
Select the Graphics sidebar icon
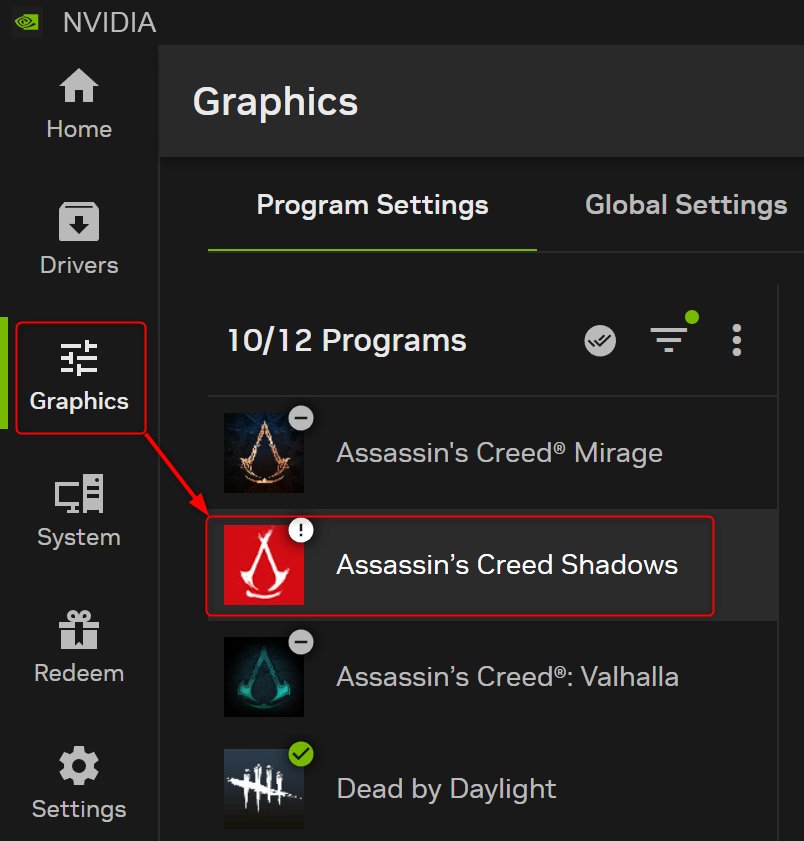tap(79, 376)
